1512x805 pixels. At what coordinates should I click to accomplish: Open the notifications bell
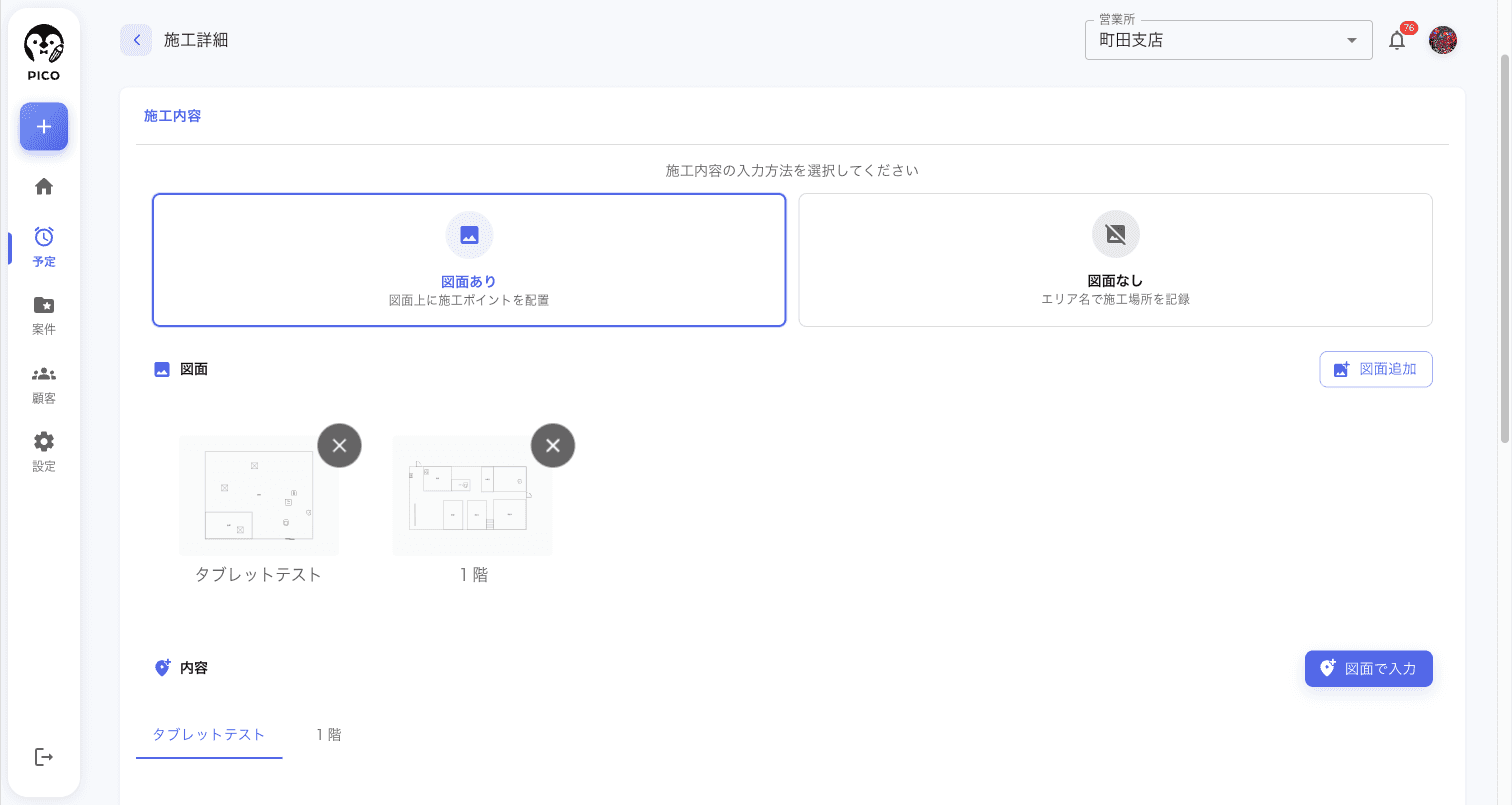tap(1397, 41)
